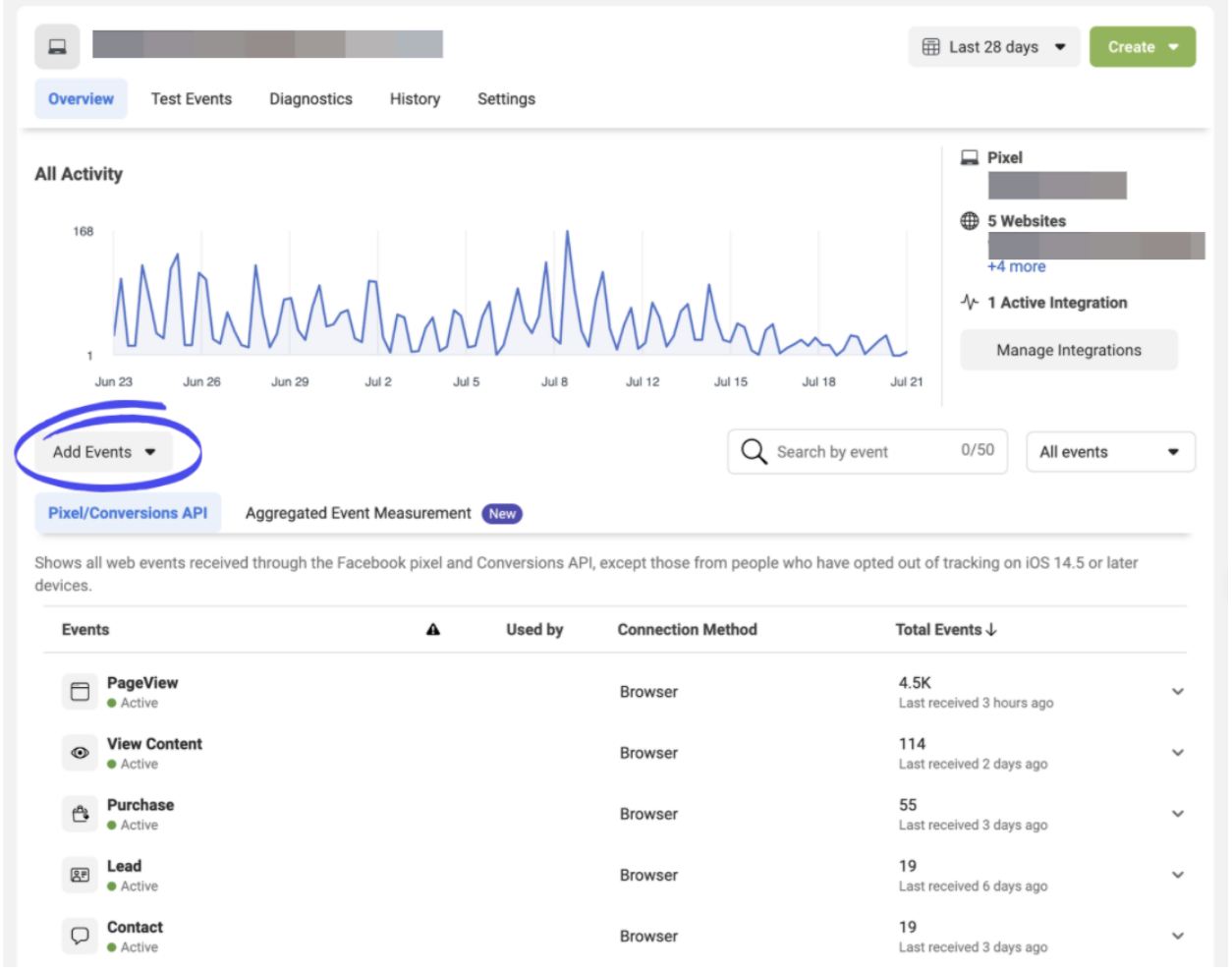Click 'Last received 2 days ago' text
This screenshot has height=971, width=1232.
[x=973, y=764]
